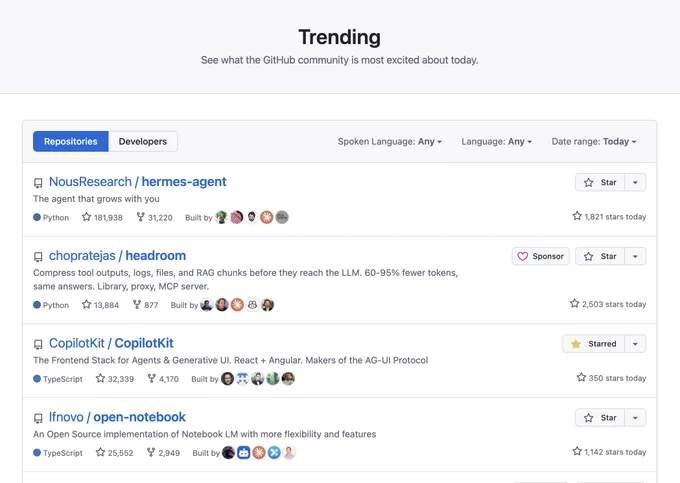The image size is (680, 483).
Task: Click the repo icon beside chopratejas / headroom
Action: pos(38,257)
